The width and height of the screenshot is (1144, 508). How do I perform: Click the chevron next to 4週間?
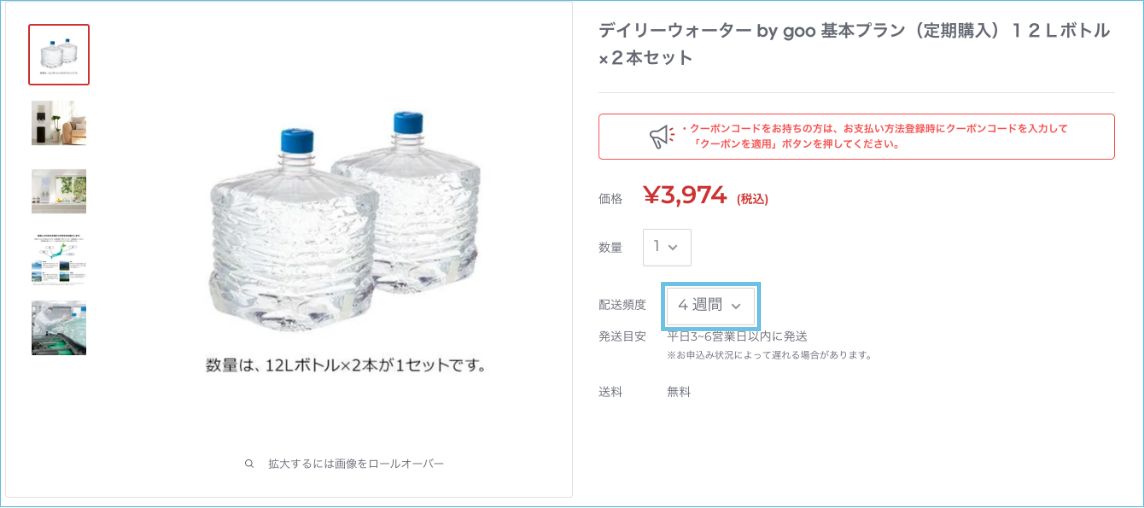[x=737, y=306]
